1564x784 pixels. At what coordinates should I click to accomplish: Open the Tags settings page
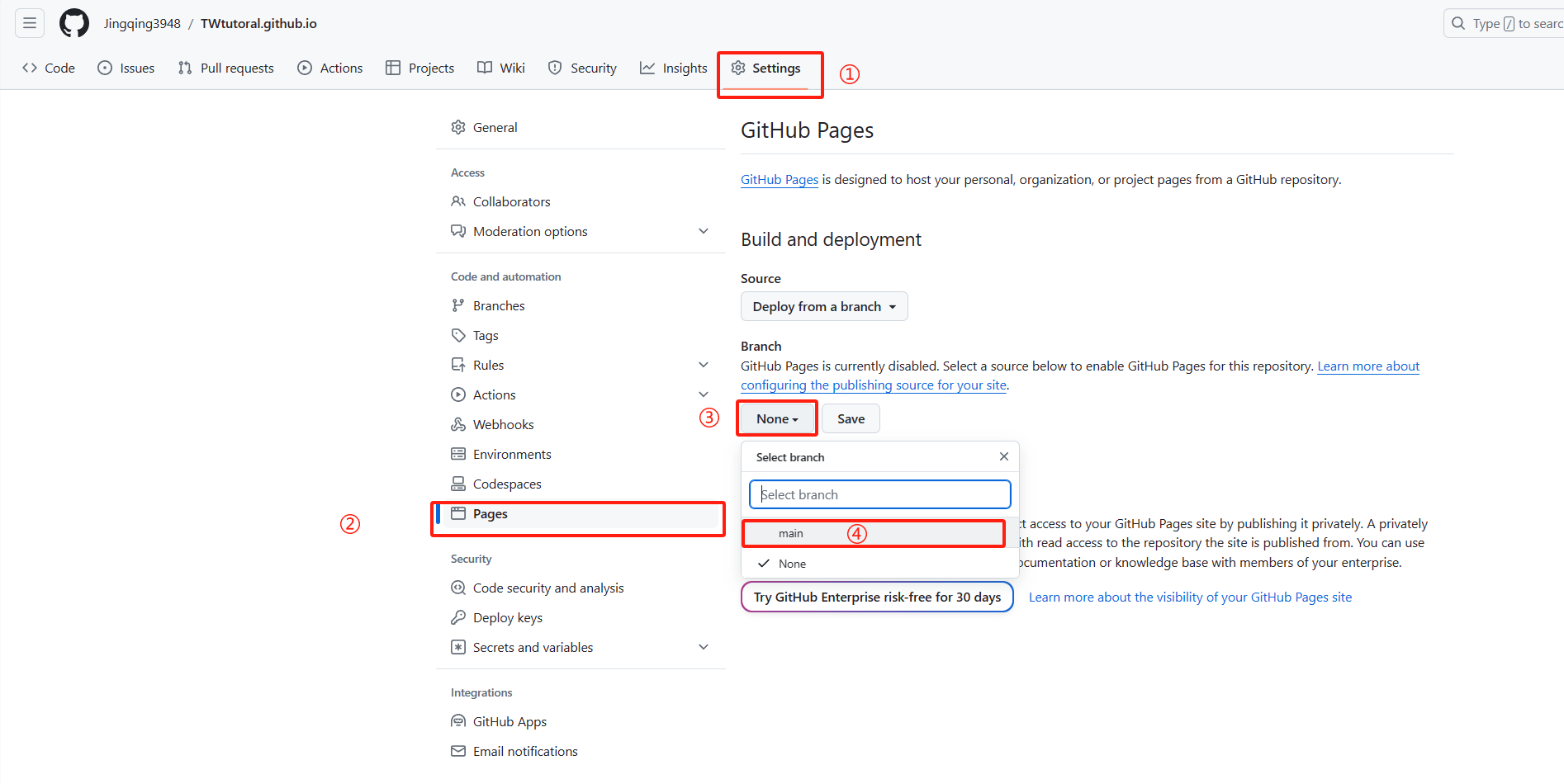coord(486,335)
